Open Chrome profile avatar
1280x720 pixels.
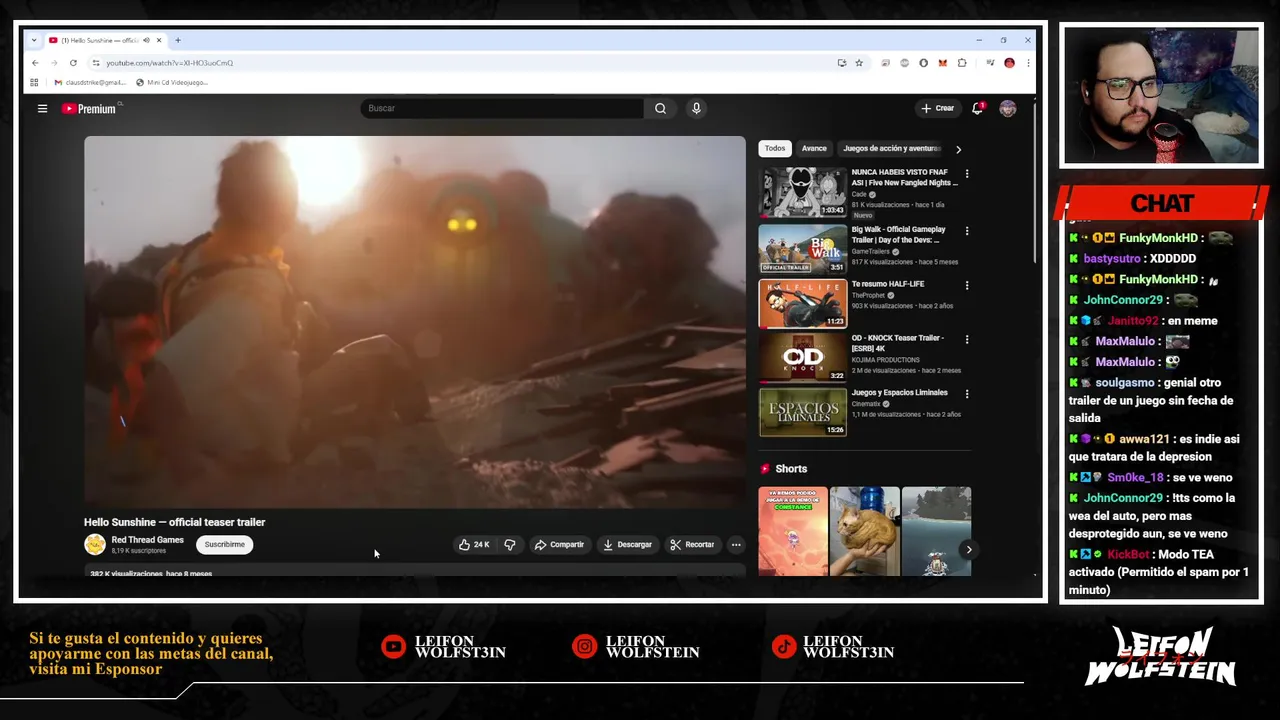1009,63
